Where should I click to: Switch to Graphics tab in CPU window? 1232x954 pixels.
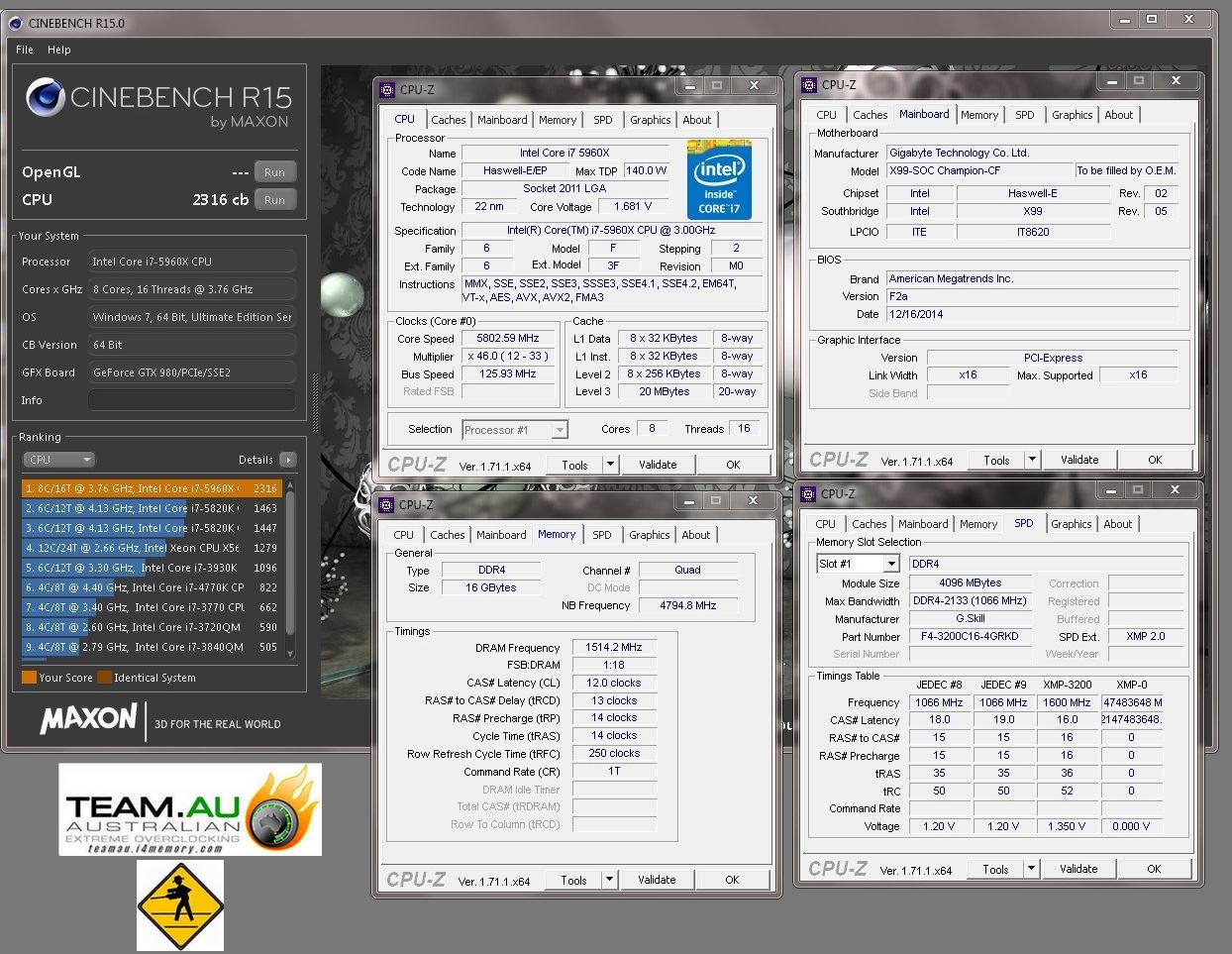(x=650, y=120)
